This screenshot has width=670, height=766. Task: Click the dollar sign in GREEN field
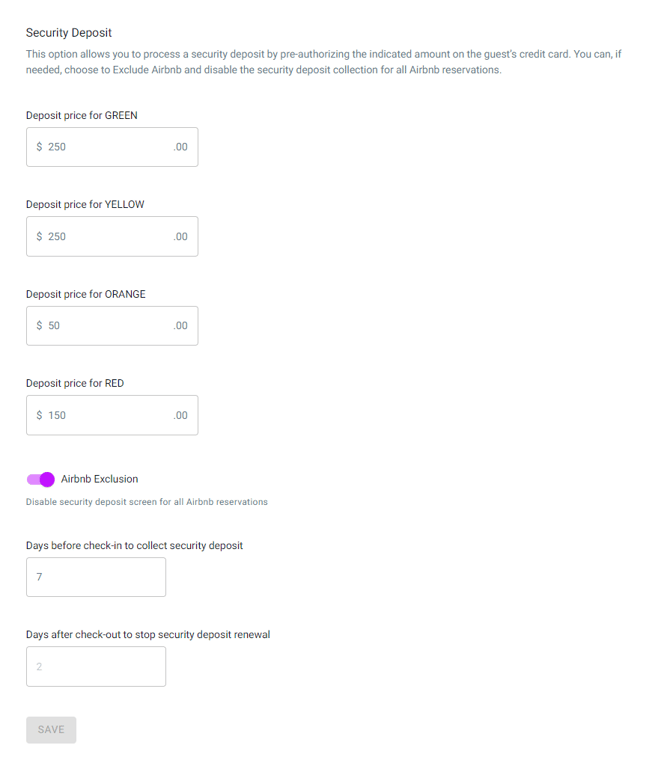click(x=39, y=147)
